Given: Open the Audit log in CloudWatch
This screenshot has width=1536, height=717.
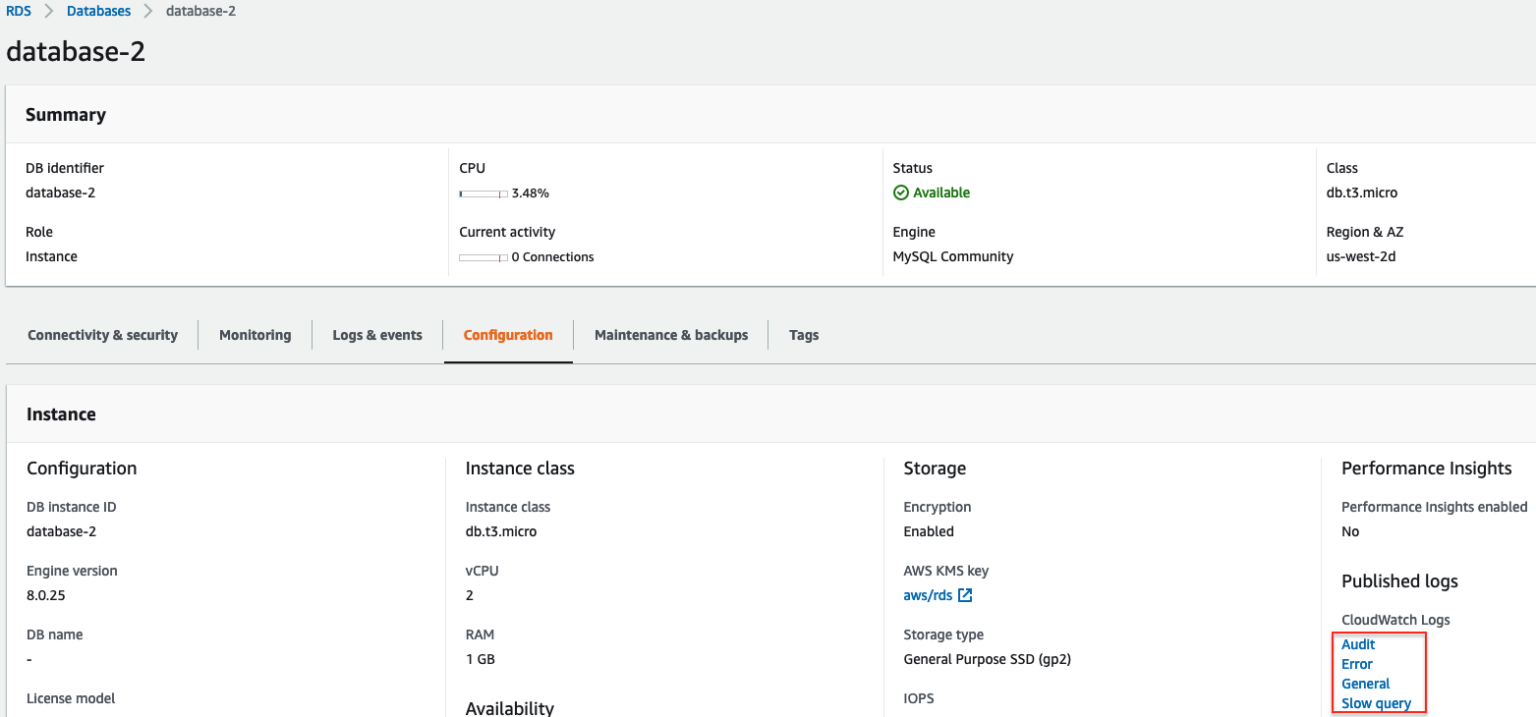Looking at the screenshot, I should [1357, 644].
